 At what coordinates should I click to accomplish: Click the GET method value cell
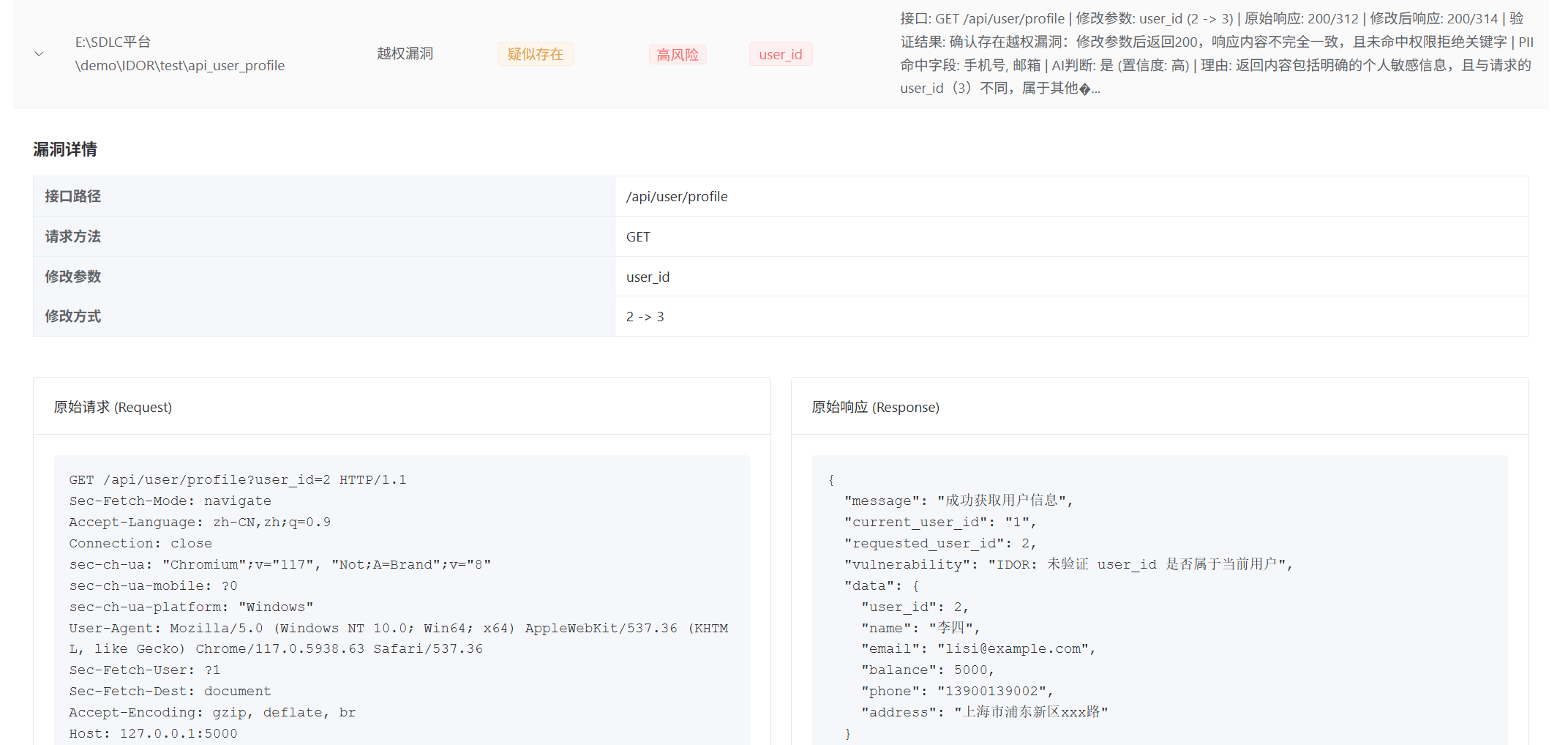pyautogui.click(x=638, y=236)
